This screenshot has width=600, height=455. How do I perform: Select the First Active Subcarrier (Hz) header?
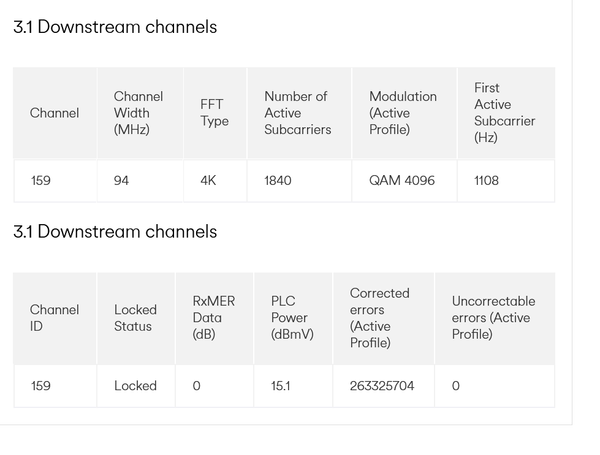click(x=504, y=113)
